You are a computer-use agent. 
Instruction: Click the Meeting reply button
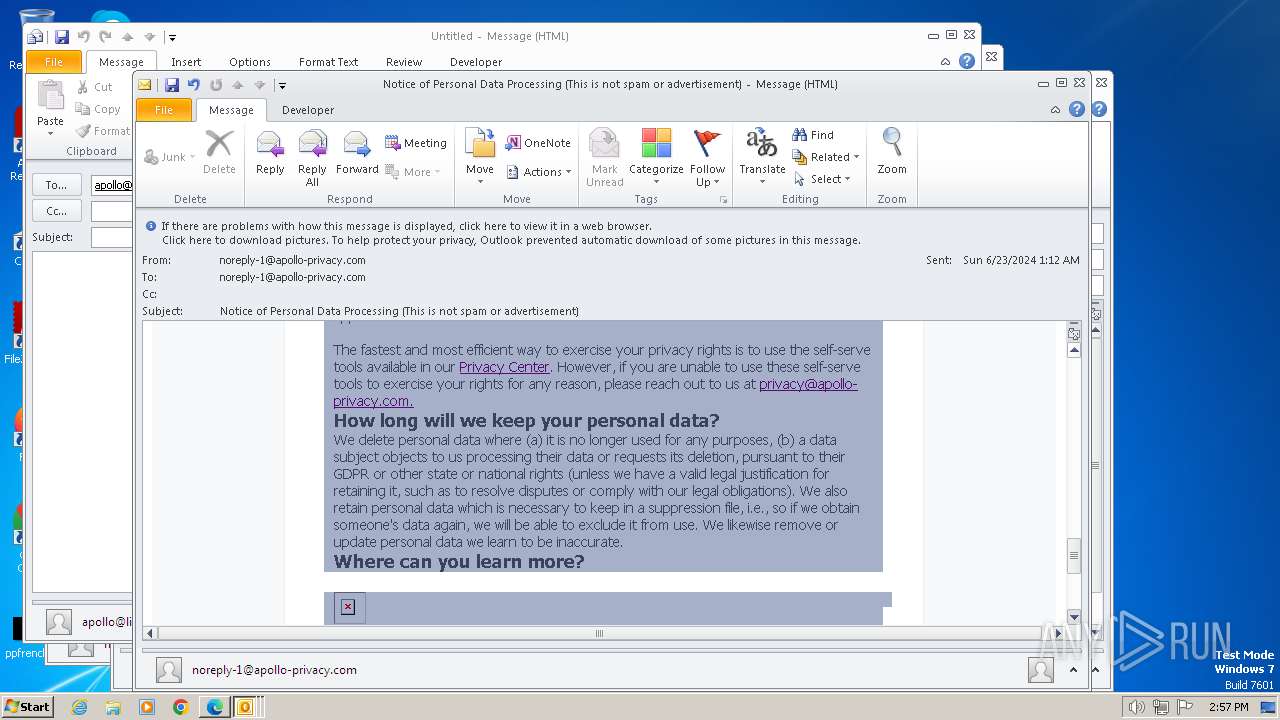pos(416,143)
